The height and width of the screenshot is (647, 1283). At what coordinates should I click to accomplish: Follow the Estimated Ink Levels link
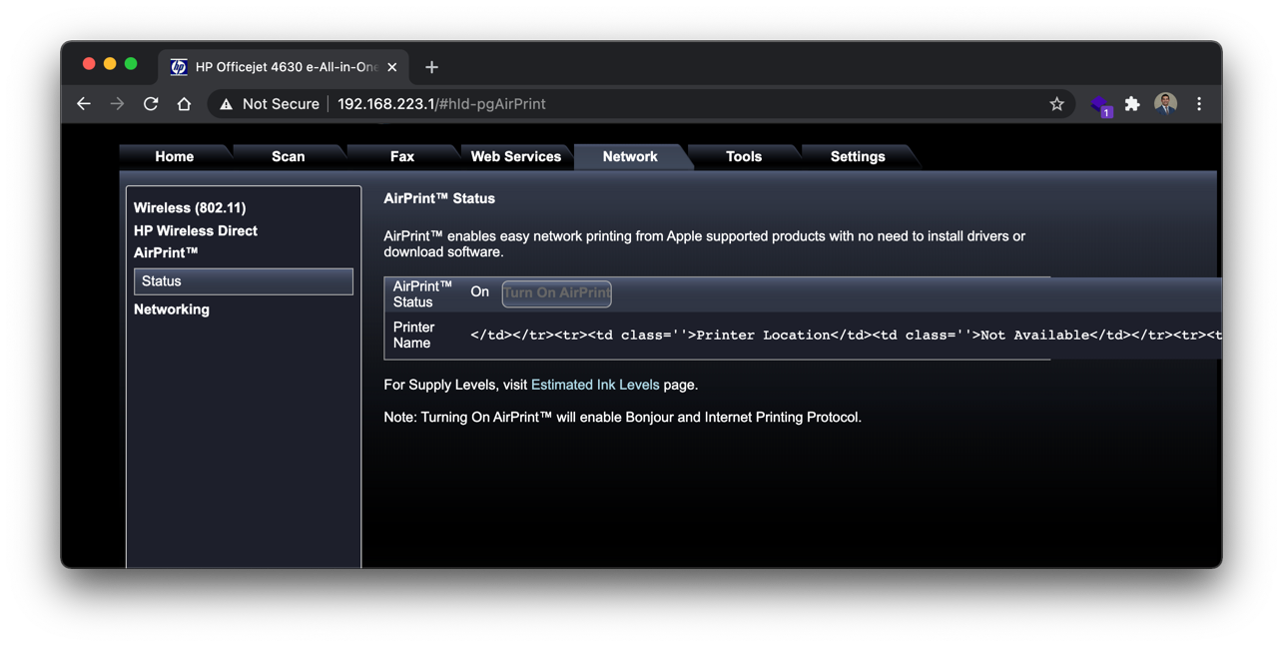[x=595, y=385]
